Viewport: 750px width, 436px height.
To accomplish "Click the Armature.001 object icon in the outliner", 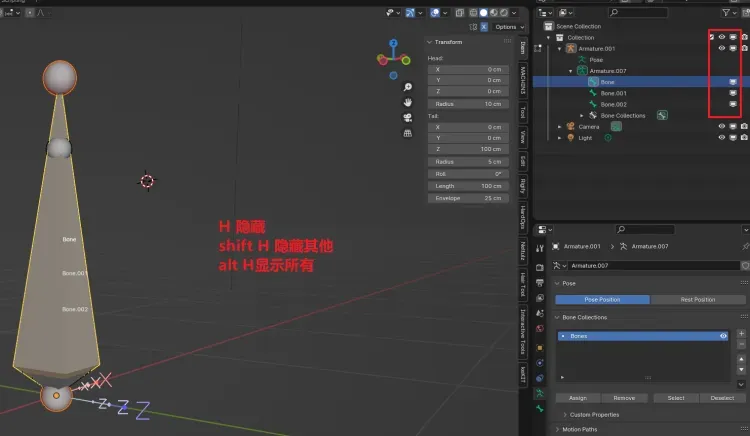I will 570,48.
